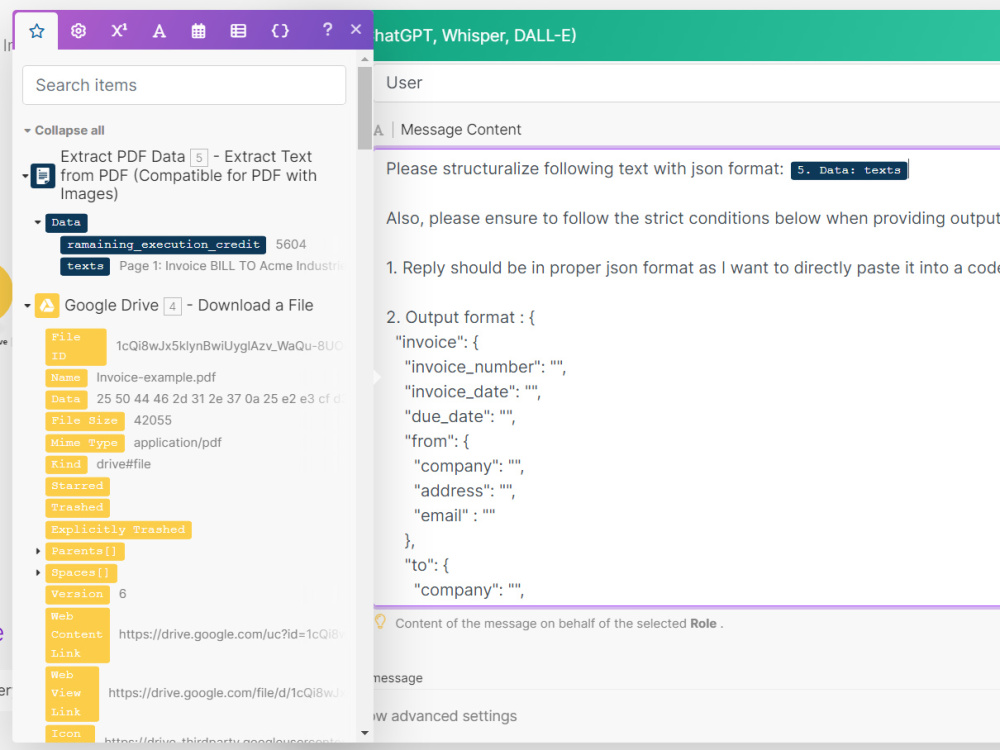This screenshot has height=750, width=1000.
Task: Insert the Spaces[] variable pill
Action: coord(80,573)
